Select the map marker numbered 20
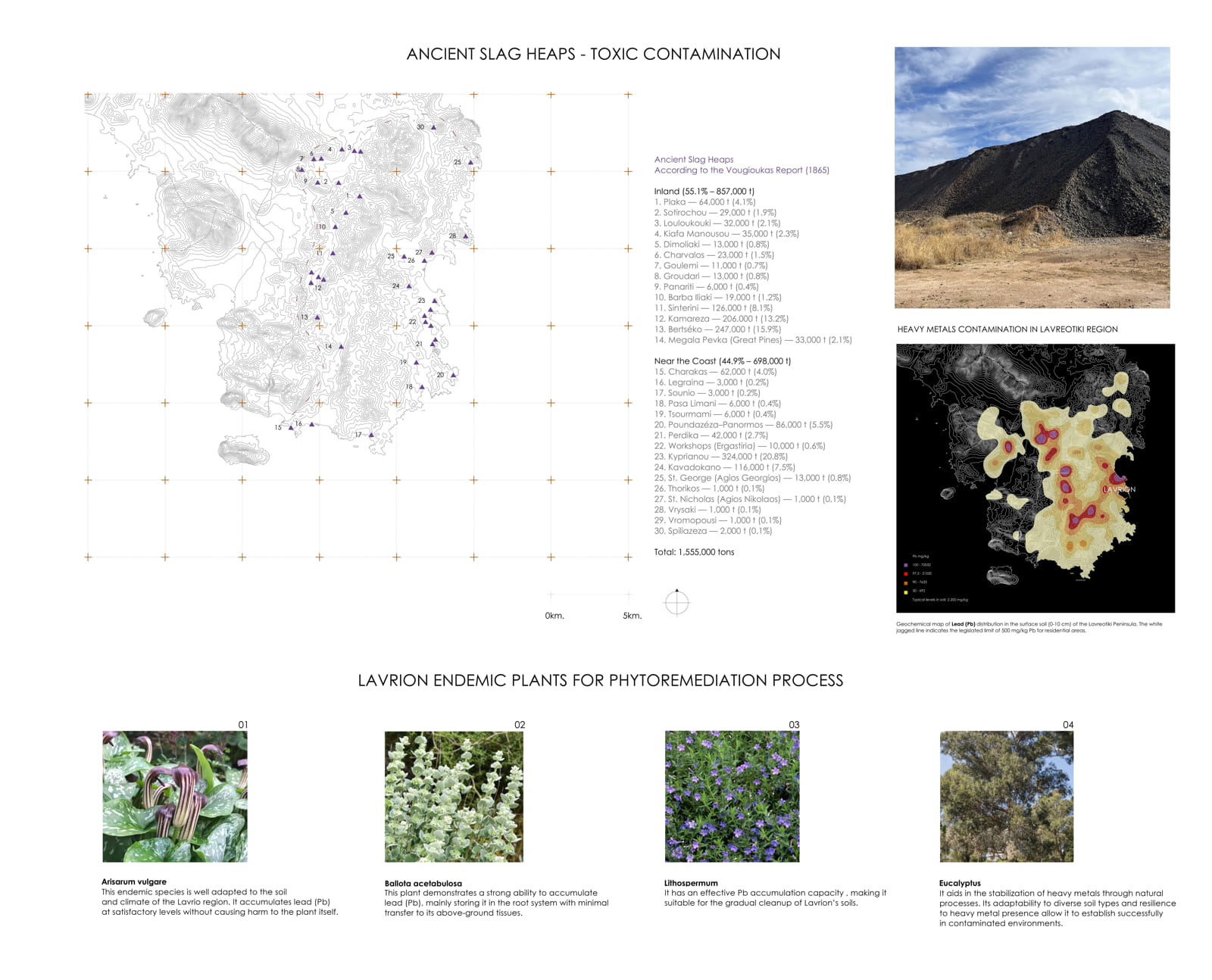The image size is (1212, 980). coord(454,375)
